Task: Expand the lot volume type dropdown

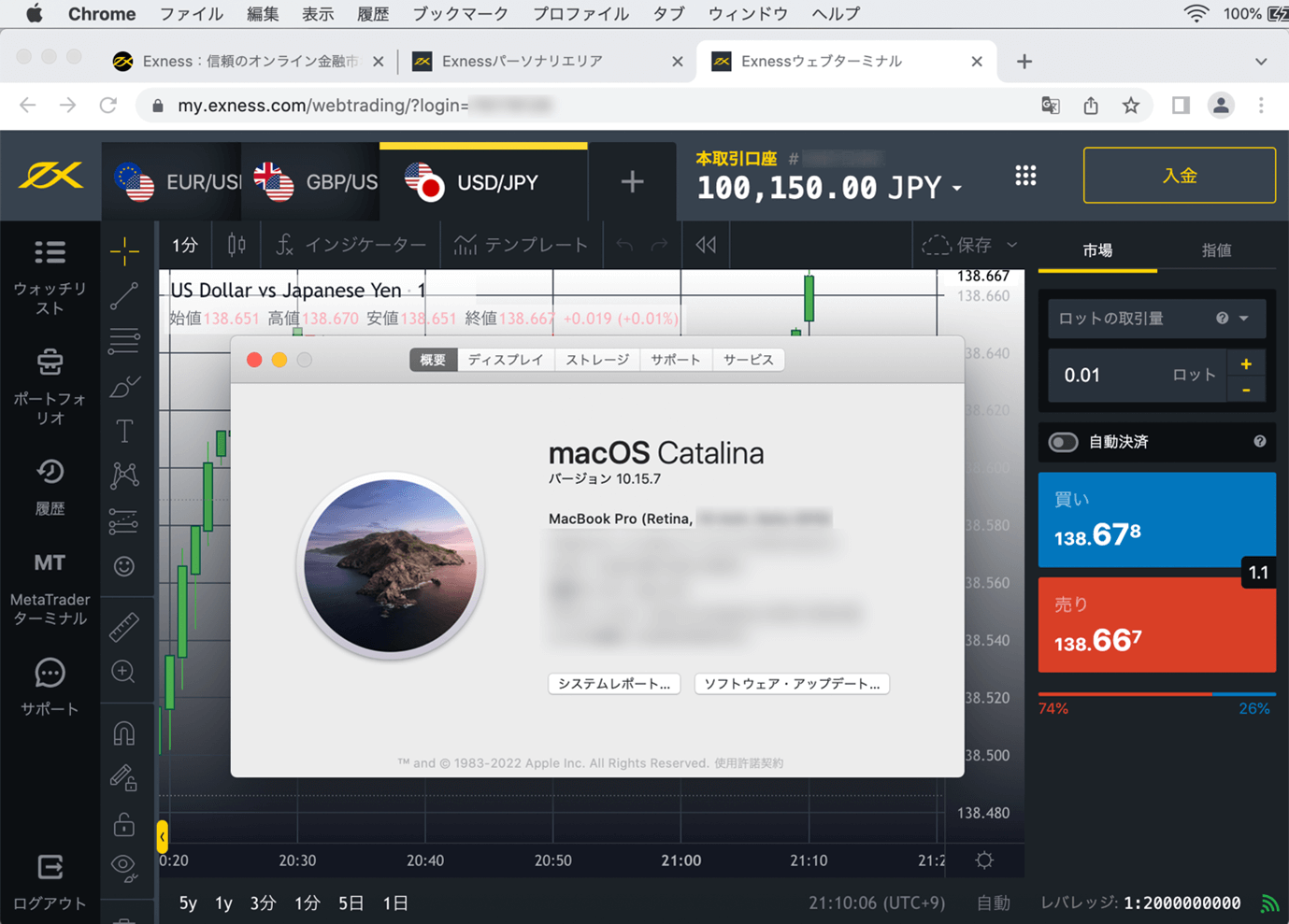Action: click(x=1244, y=319)
